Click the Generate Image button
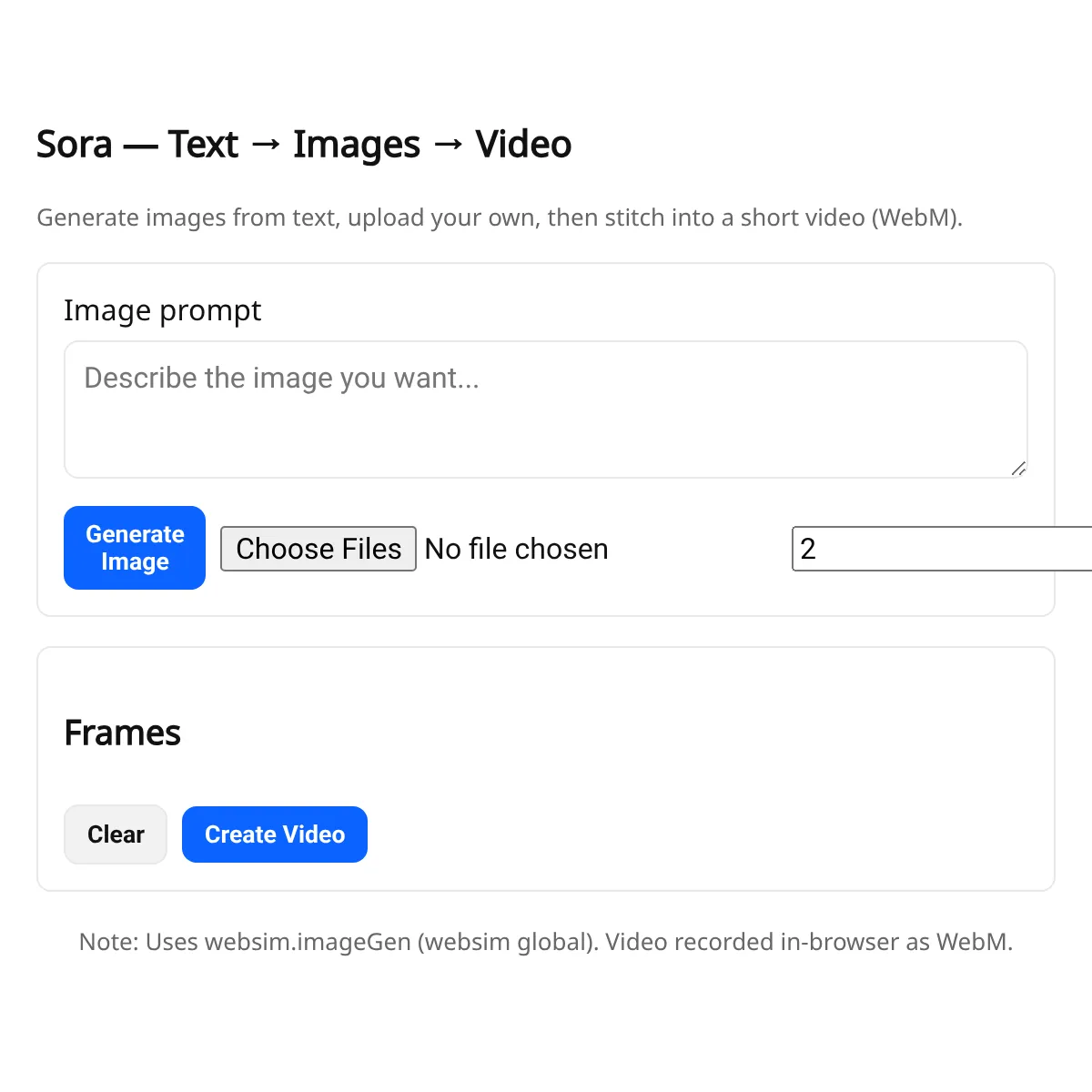This screenshot has width=1092, height=1092. point(135,548)
